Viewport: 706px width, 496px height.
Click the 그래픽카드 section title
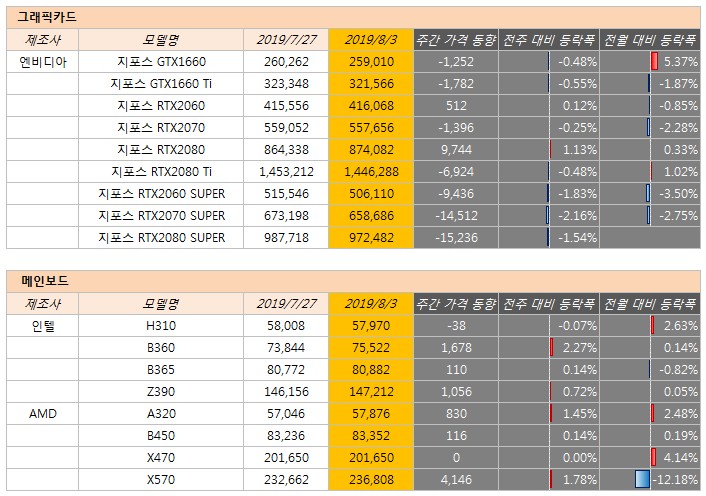[47, 17]
